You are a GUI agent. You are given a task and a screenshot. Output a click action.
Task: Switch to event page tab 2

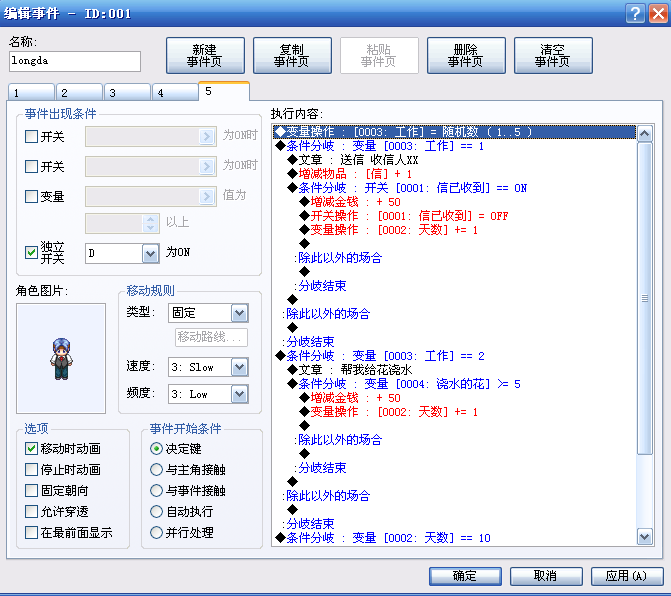(79, 92)
